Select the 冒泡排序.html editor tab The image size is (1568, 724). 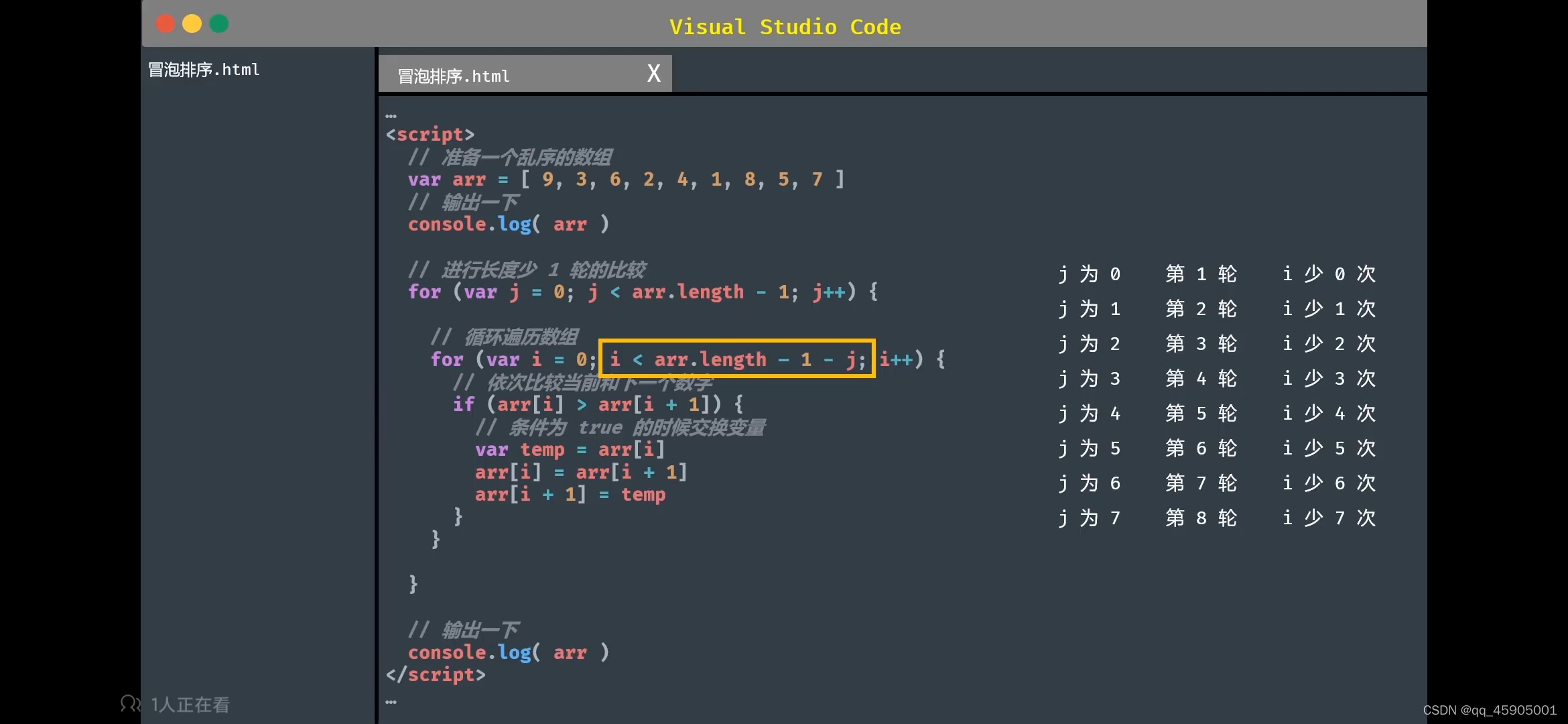click(x=454, y=76)
